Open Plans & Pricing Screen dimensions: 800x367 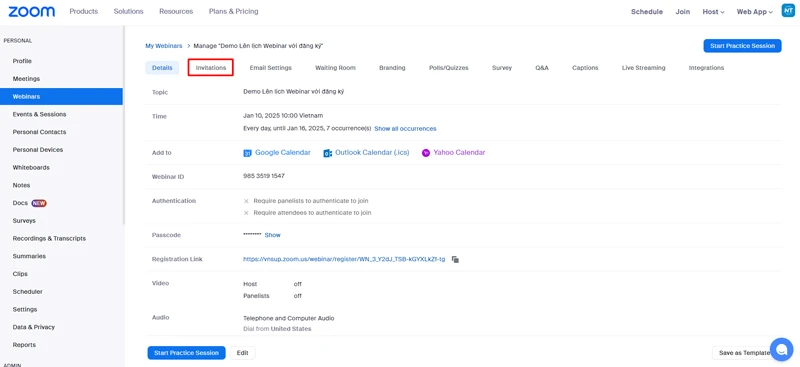tap(234, 11)
